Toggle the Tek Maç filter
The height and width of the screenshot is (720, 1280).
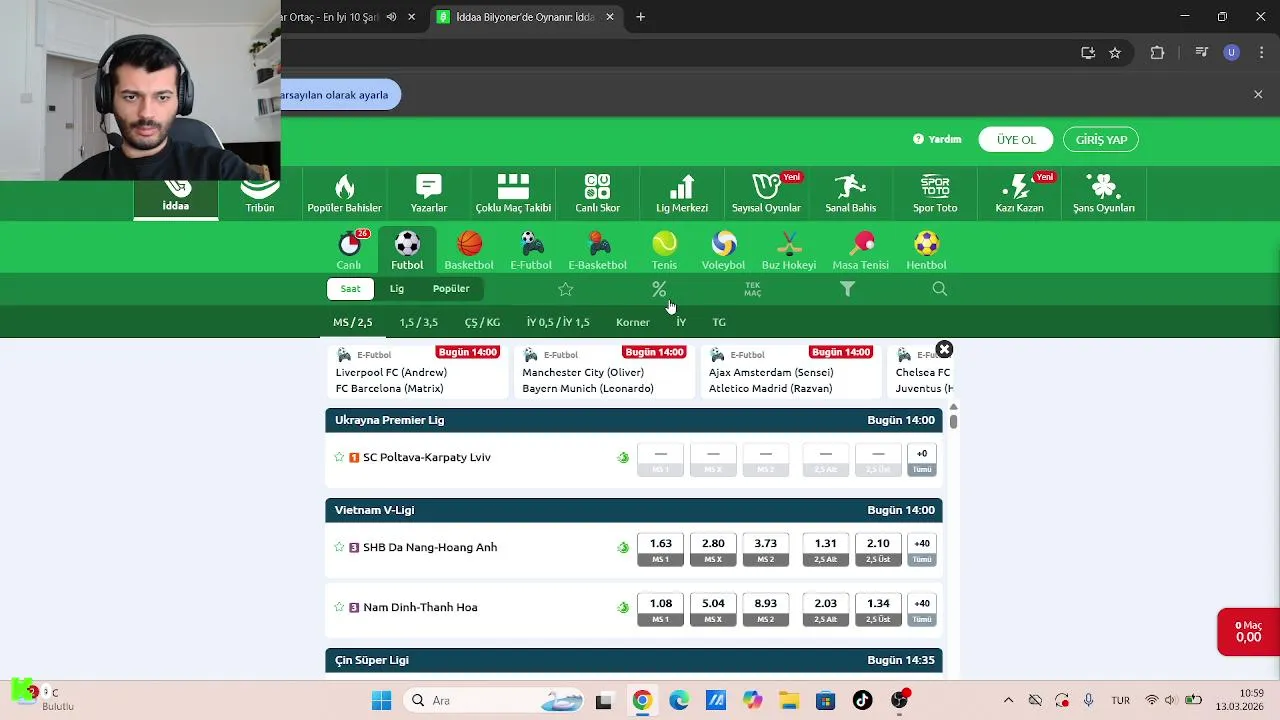click(x=753, y=289)
